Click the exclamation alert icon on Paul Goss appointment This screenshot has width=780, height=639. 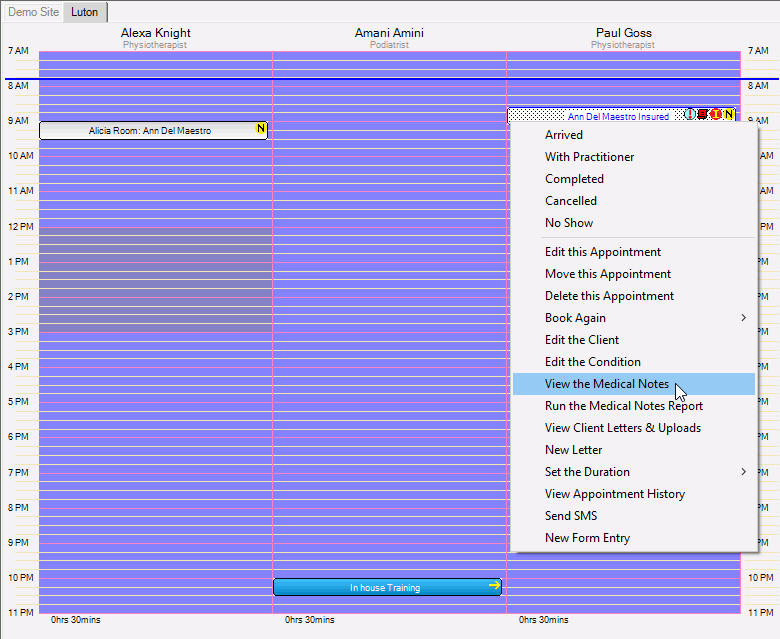click(x=690, y=115)
